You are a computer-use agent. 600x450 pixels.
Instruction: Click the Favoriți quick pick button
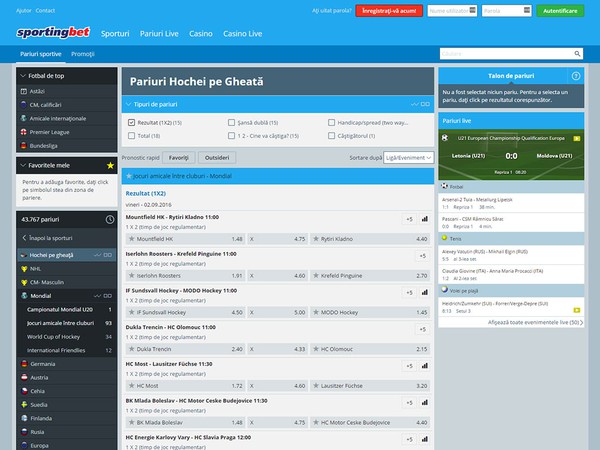[179, 157]
